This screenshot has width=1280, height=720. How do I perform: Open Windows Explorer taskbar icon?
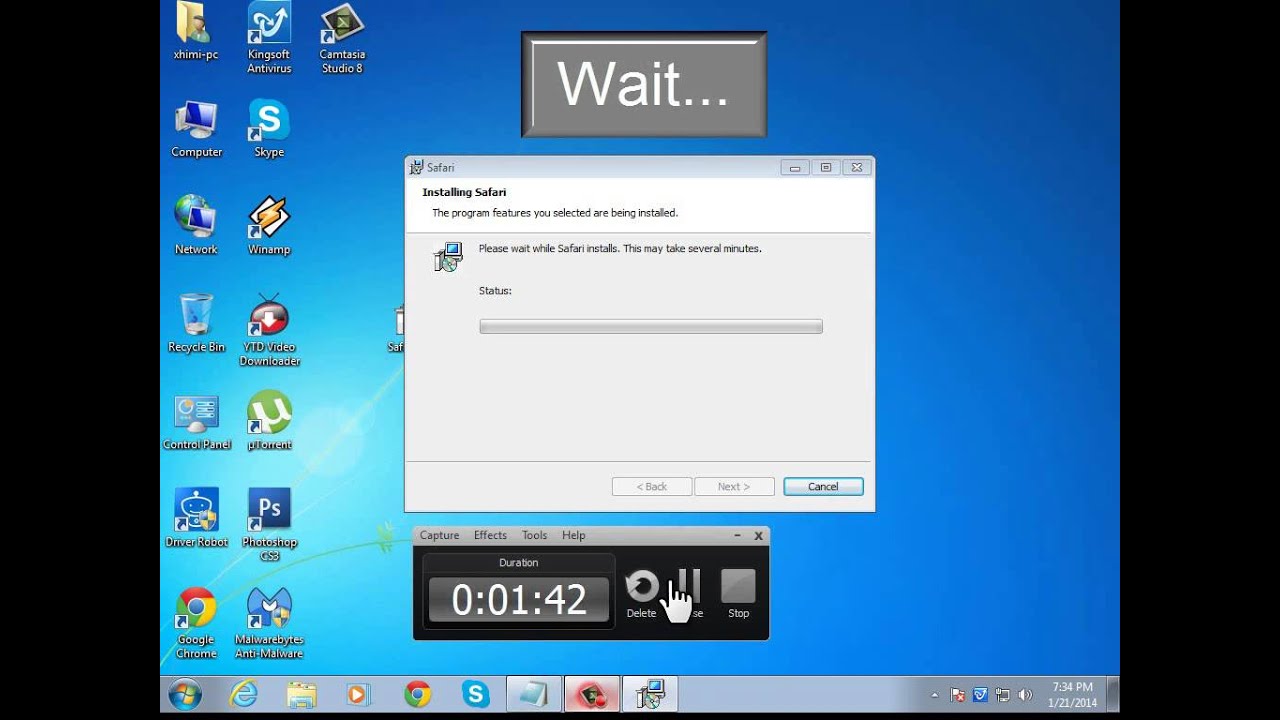click(x=301, y=695)
